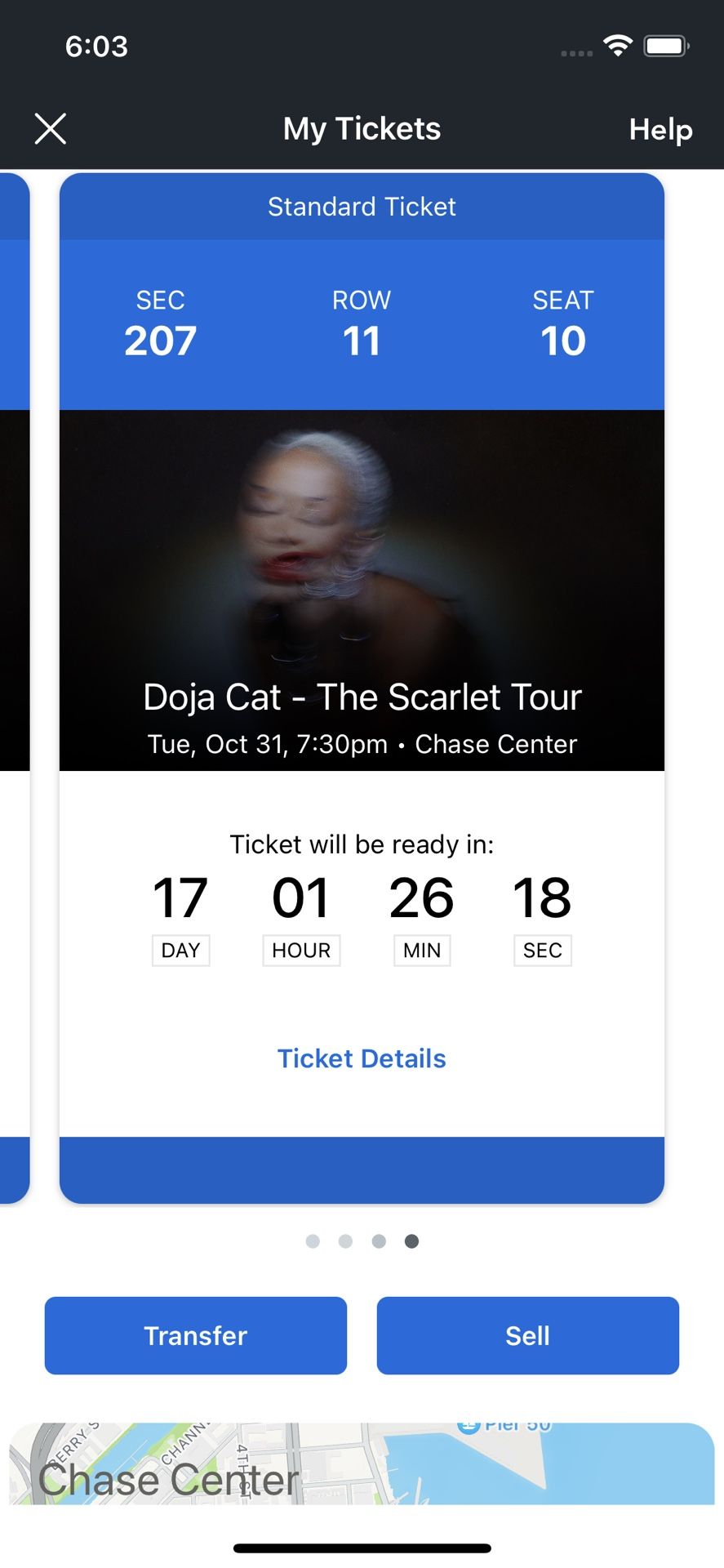Go to the second ticket page dot

click(345, 1241)
